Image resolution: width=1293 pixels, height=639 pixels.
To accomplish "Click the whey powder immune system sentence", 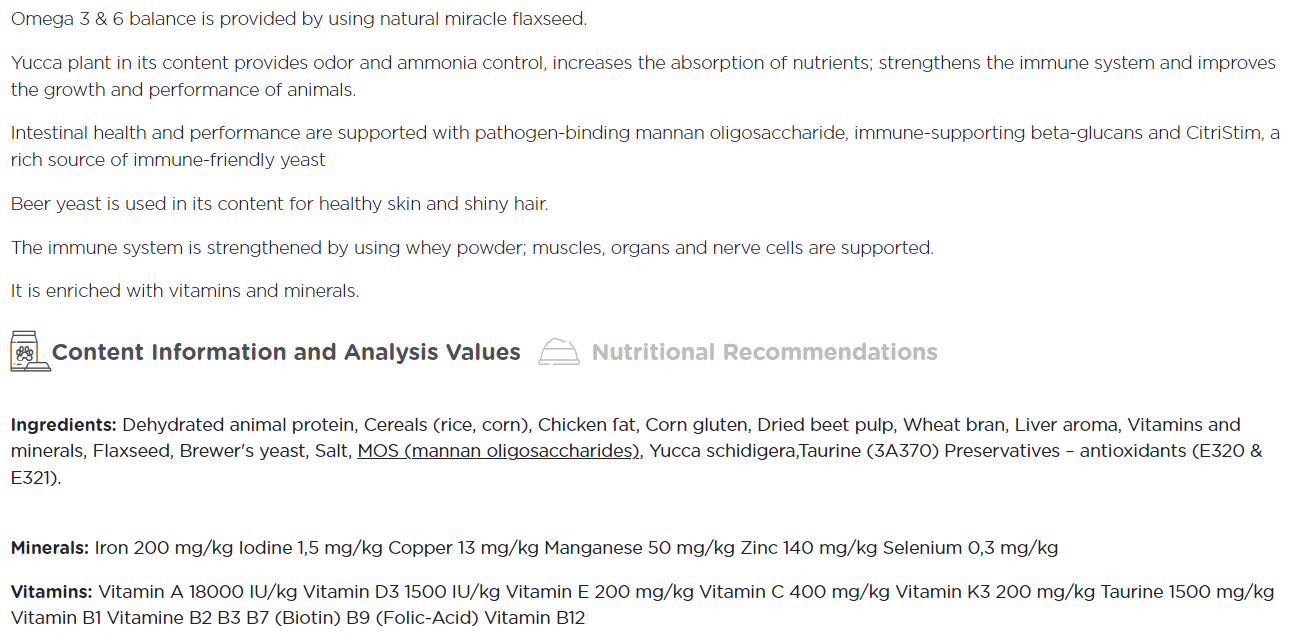I will [472, 248].
